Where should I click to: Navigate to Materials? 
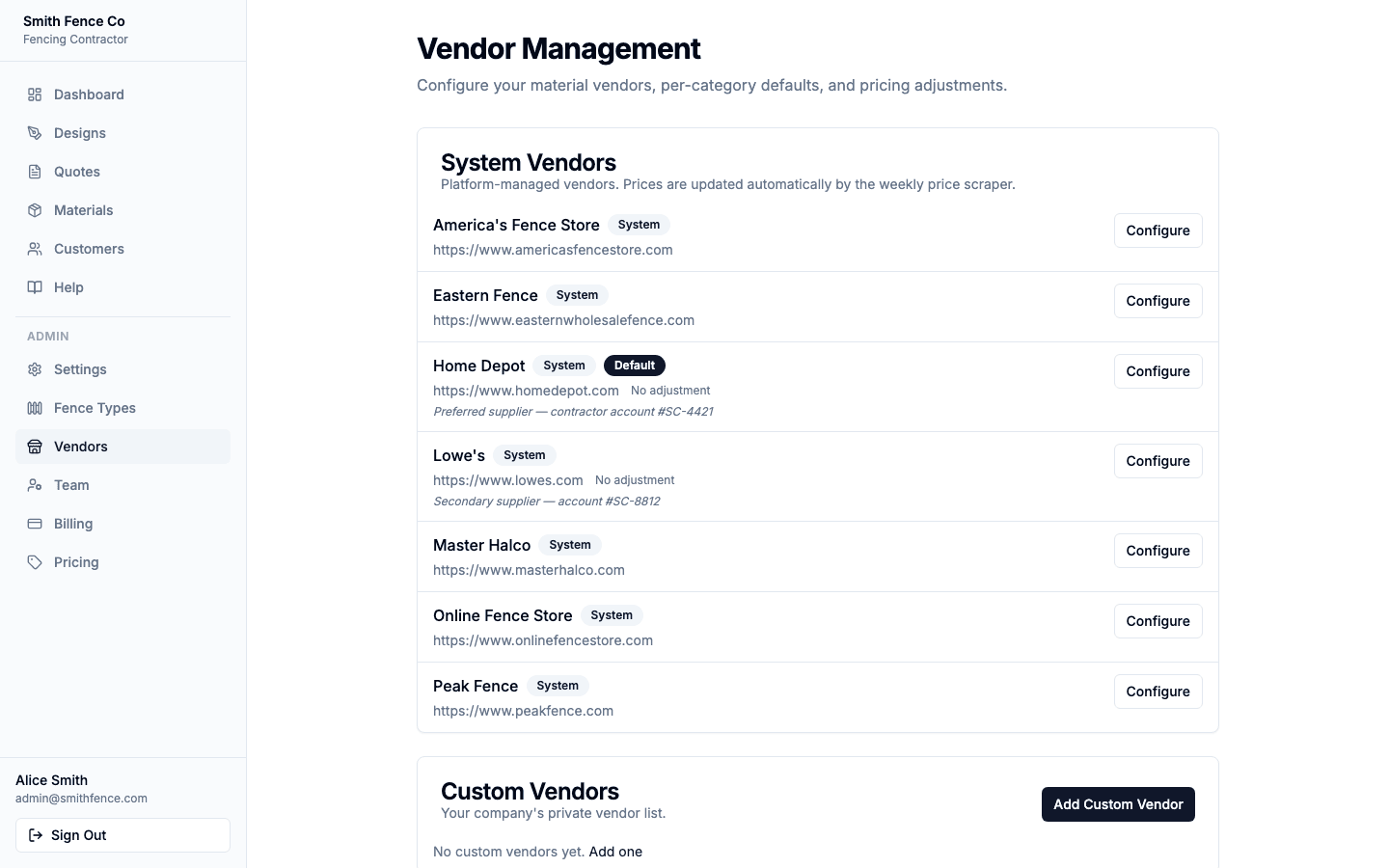(x=123, y=210)
